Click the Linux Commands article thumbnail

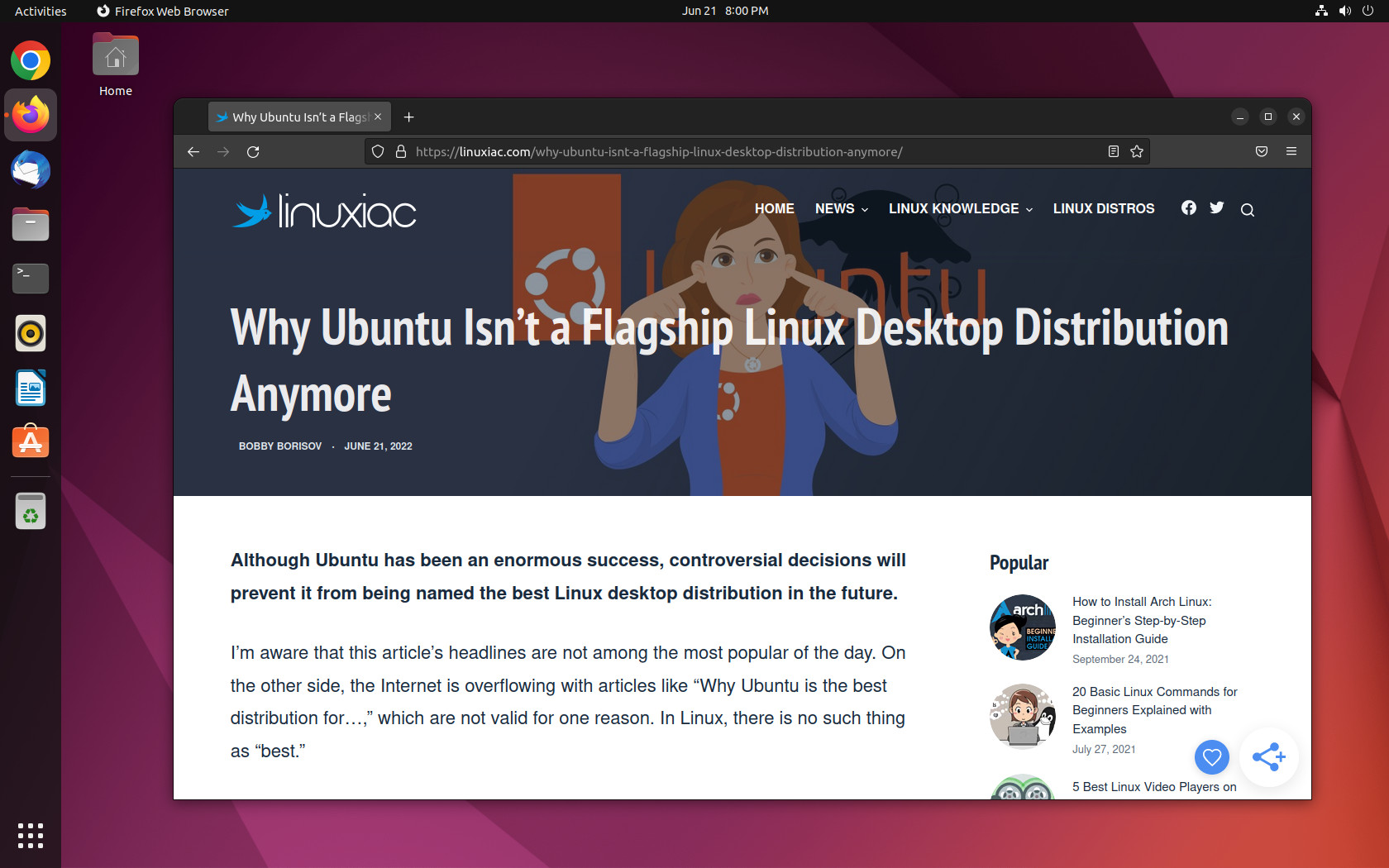(x=1023, y=717)
